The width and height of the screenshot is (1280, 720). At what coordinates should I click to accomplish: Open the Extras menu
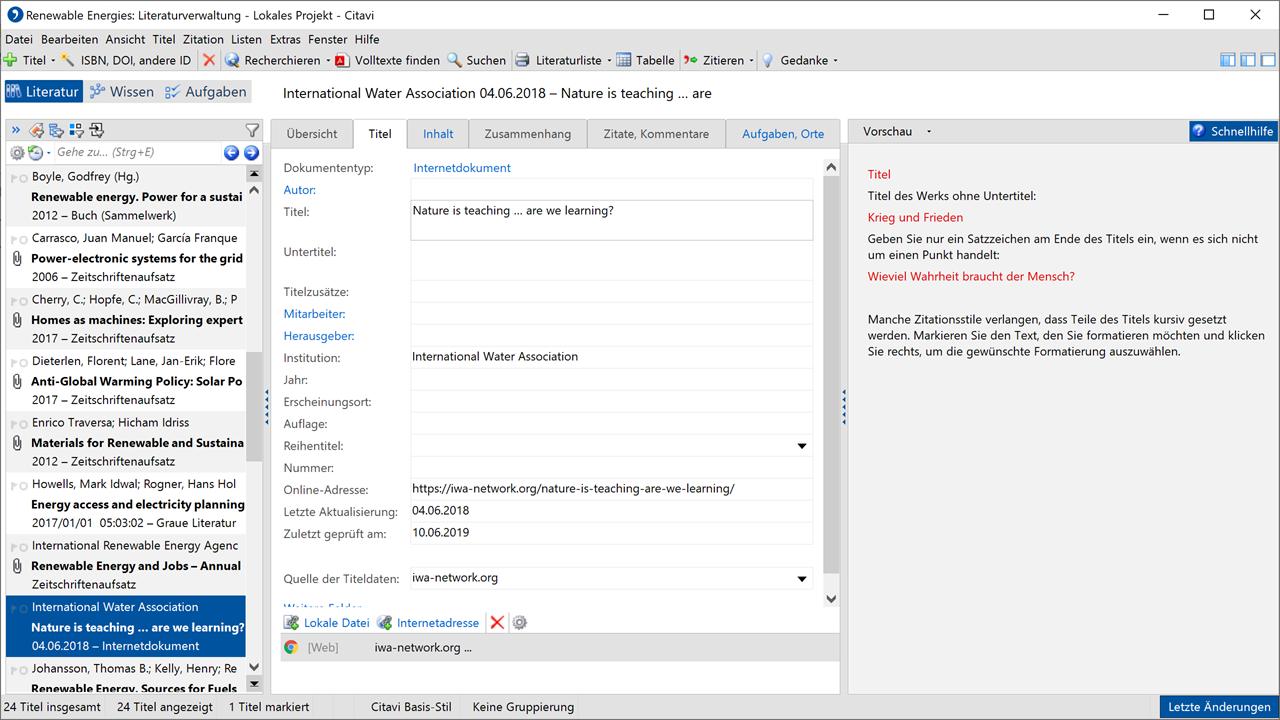click(x=285, y=39)
